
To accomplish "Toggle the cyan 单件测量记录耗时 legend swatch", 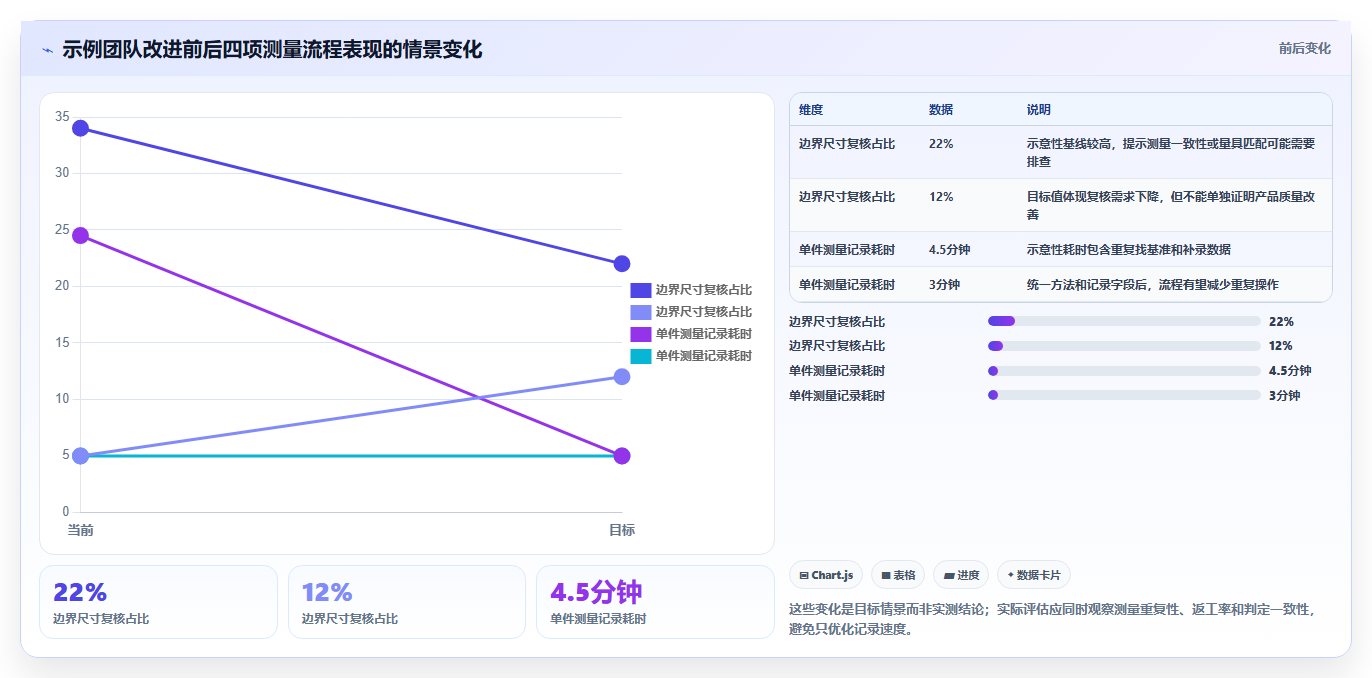I will click(x=640, y=356).
